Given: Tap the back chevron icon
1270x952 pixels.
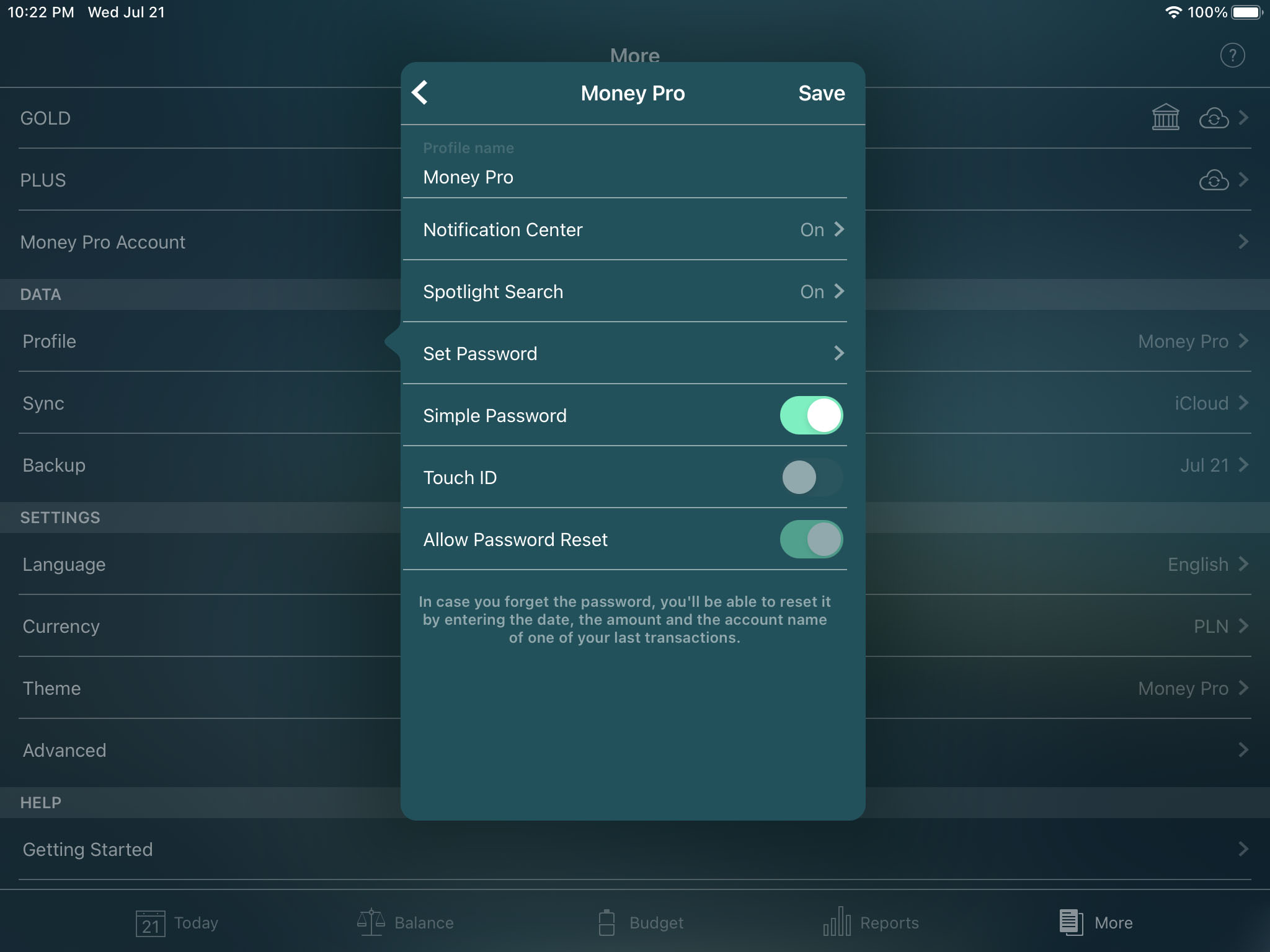Looking at the screenshot, I should point(420,92).
